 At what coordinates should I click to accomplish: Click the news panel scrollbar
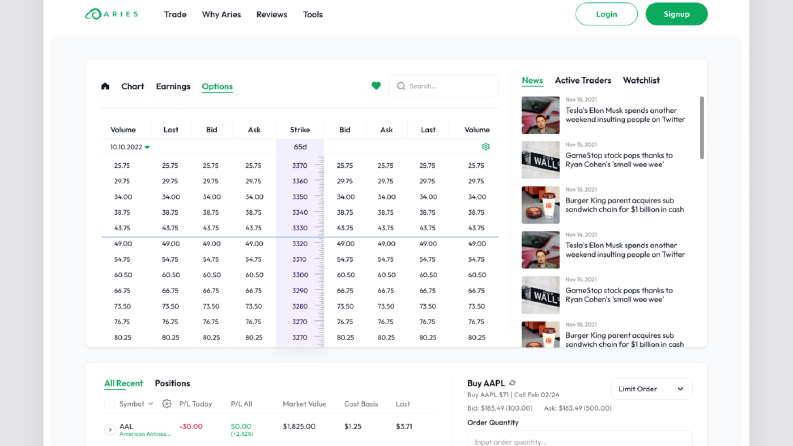701,127
